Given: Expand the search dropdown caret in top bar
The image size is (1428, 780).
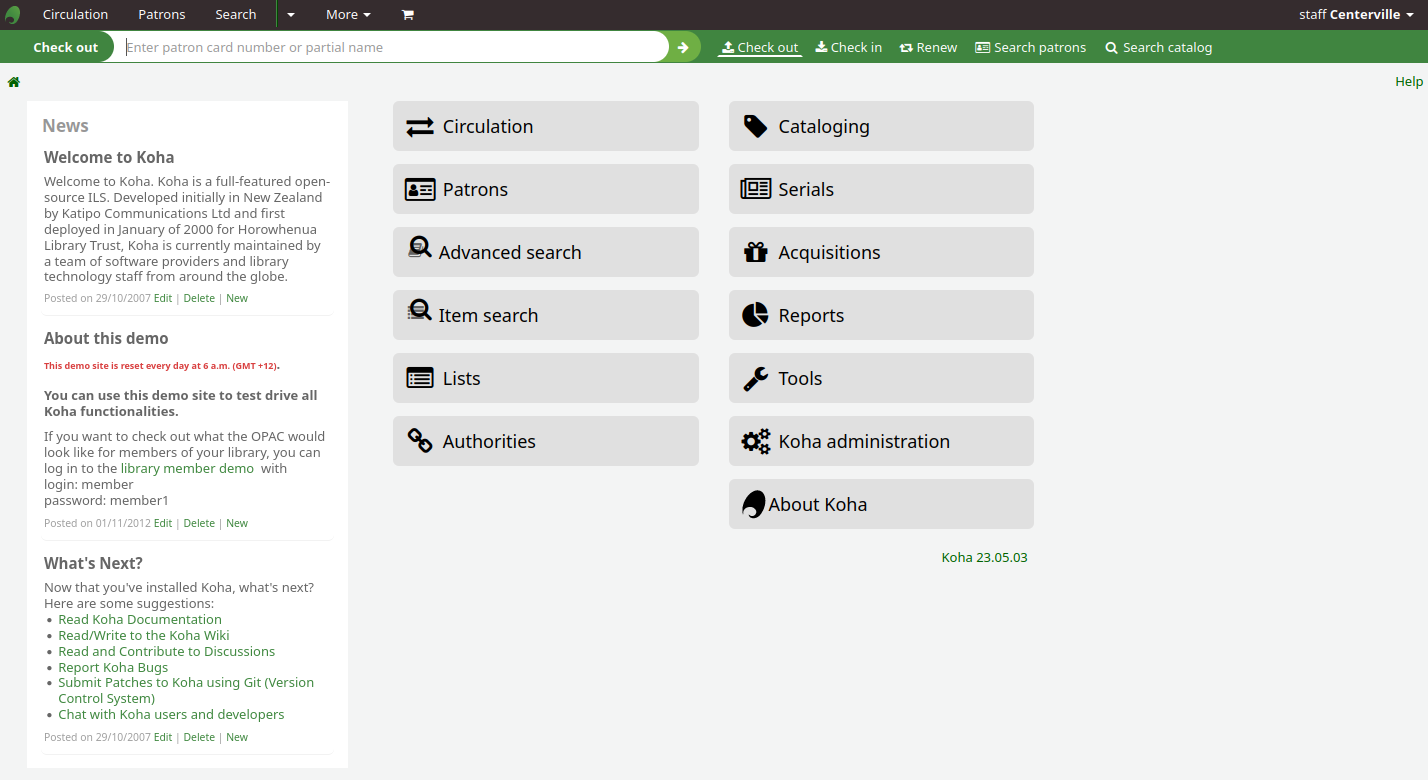Looking at the screenshot, I should click(290, 15).
